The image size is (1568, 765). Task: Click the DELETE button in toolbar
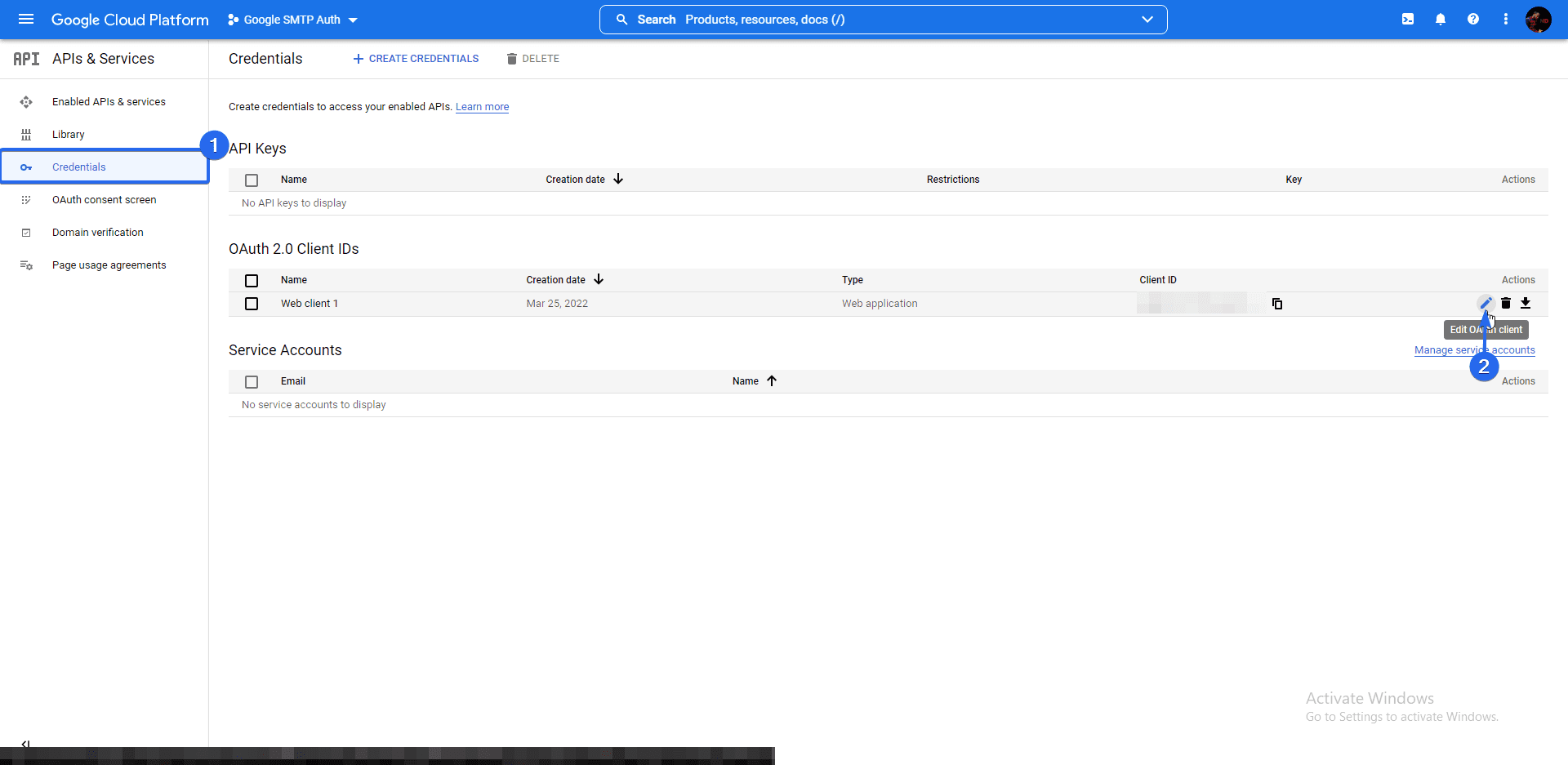tap(532, 59)
